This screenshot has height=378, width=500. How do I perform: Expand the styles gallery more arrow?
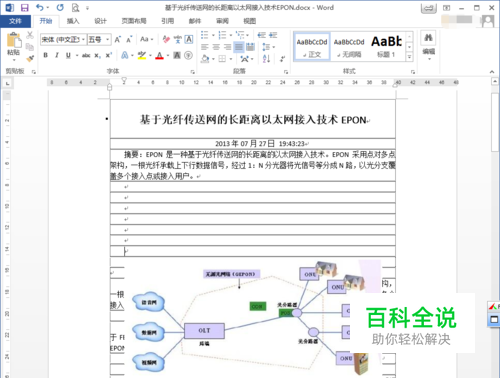[x=409, y=57]
